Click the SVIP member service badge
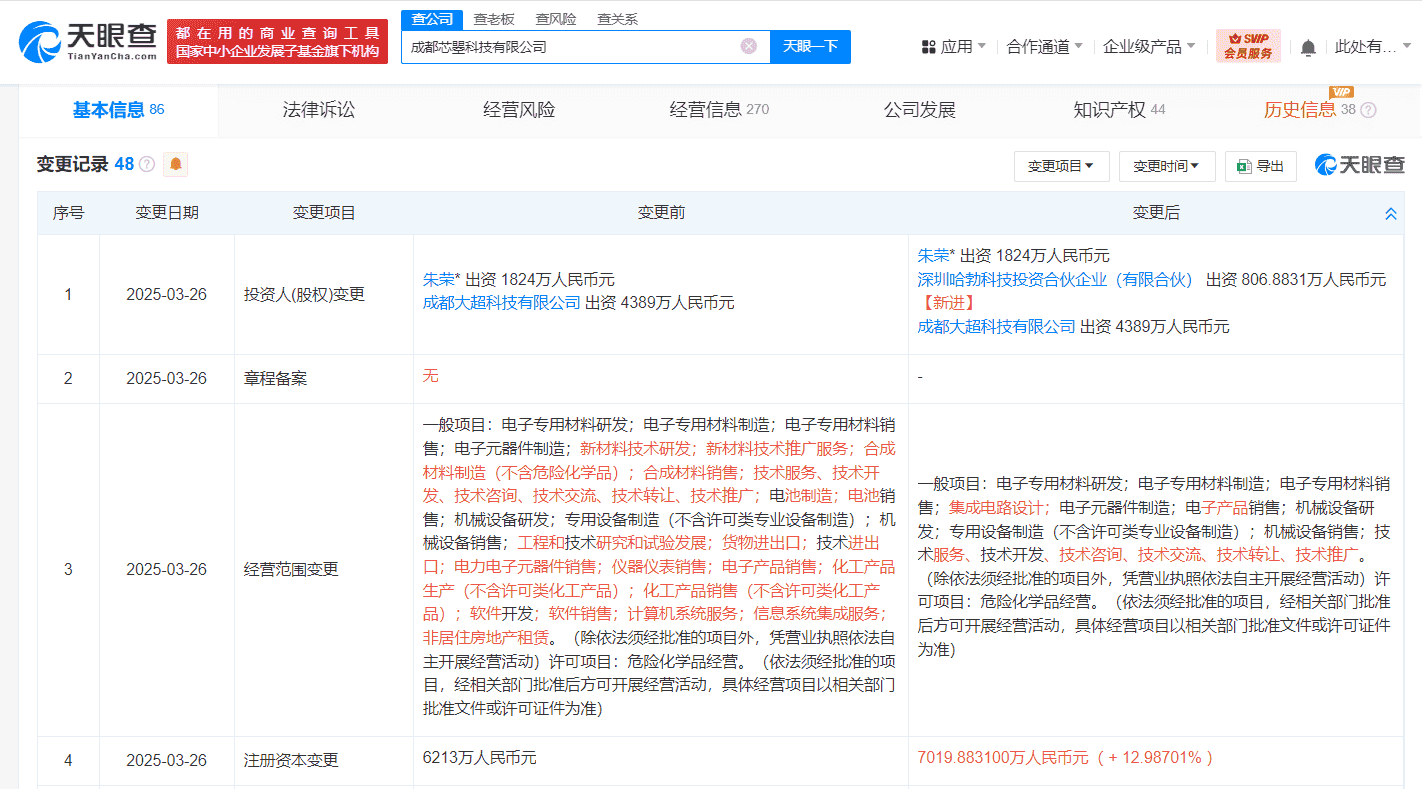1422x789 pixels. coord(1248,46)
